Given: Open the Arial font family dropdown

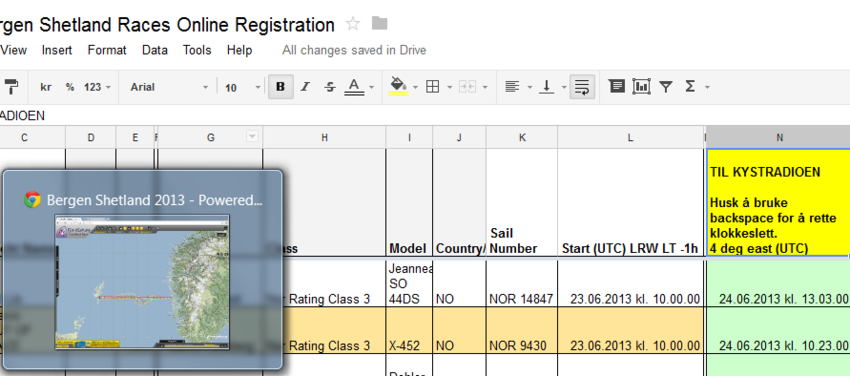Looking at the screenshot, I should tap(169, 87).
